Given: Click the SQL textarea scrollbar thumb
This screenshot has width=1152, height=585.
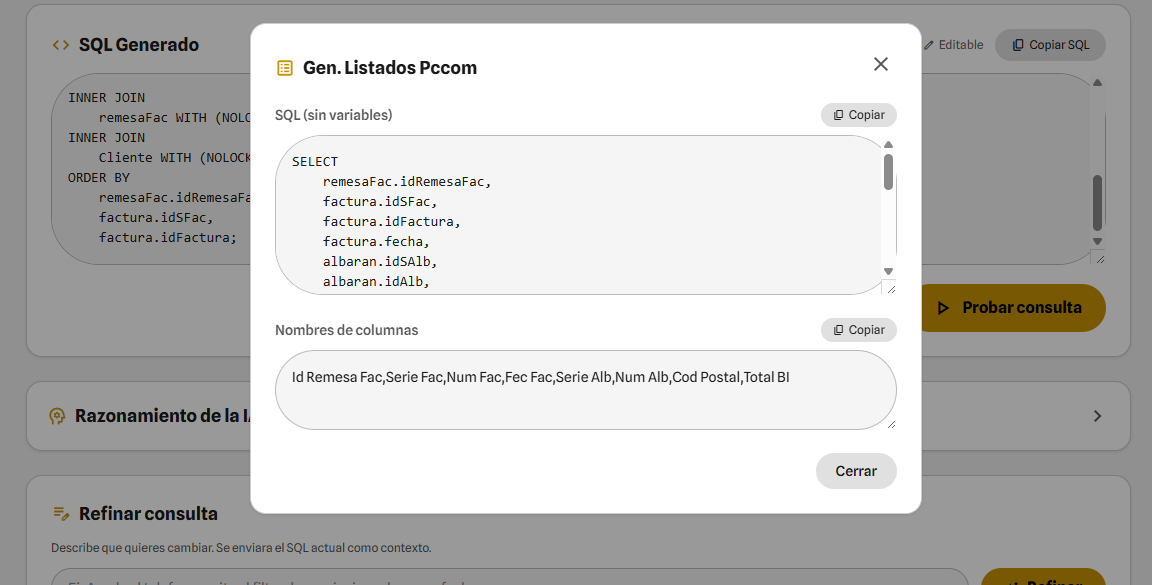Looking at the screenshot, I should (x=888, y=172).
